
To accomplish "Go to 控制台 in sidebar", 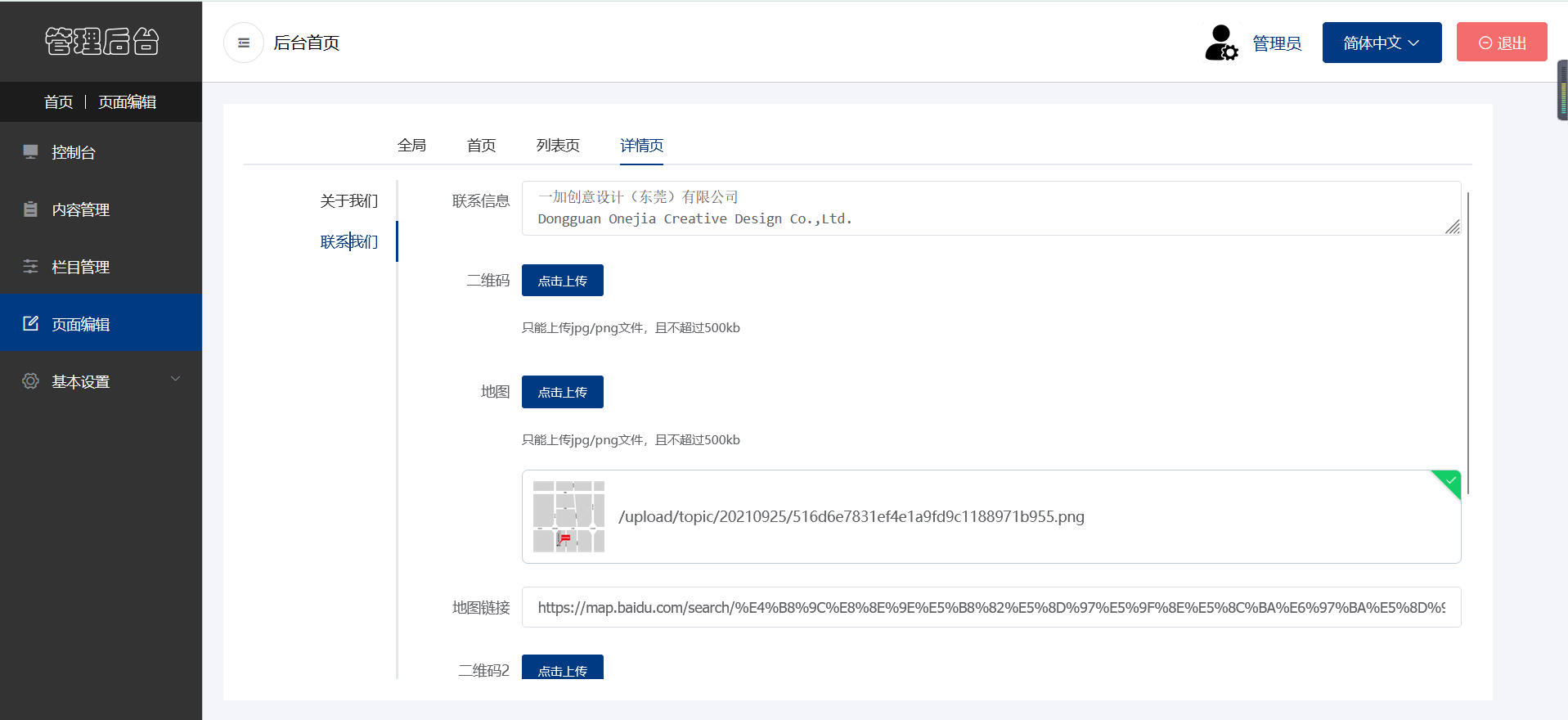I will pyautogui.click(x=101, y=152).
